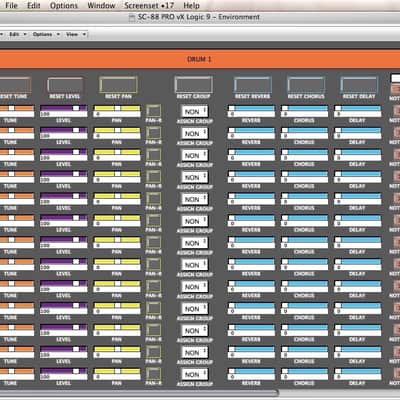Screen dimensions: 400x400
Task: Open the bottom row's ASSIGN GROUP NON menu
Action: click(x=195, y=374)
